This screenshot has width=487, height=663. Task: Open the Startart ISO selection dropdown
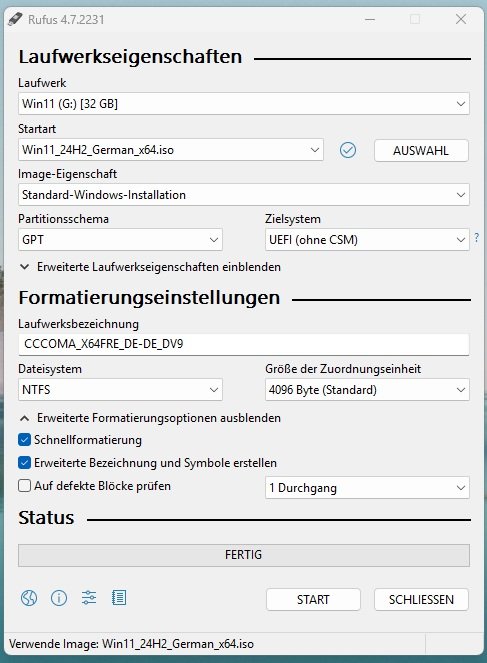pos(171,150)
